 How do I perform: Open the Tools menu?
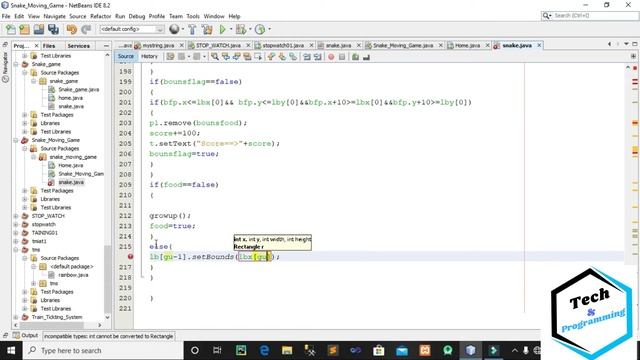coord(193,16)
